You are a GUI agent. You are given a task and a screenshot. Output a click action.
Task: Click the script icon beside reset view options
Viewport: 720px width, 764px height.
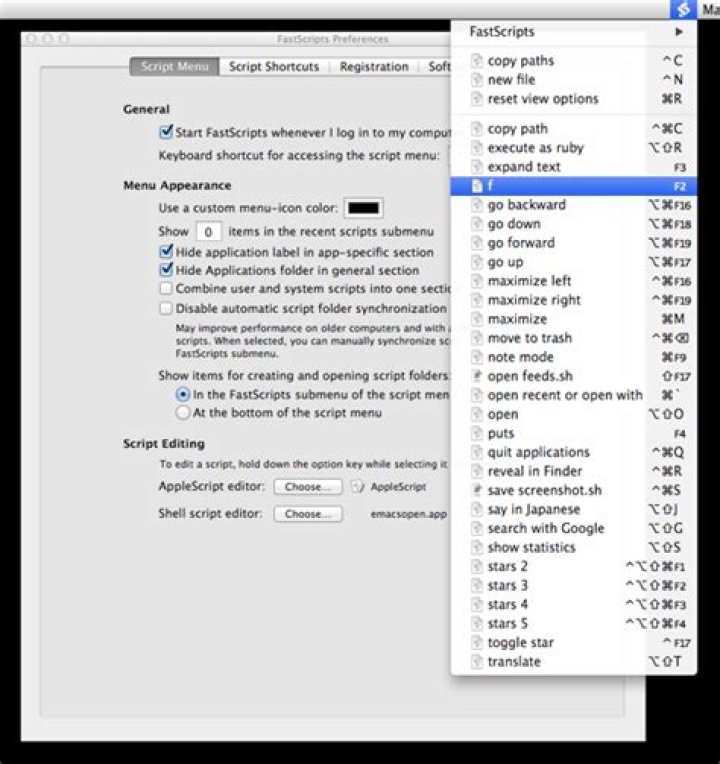pos(477,99)
